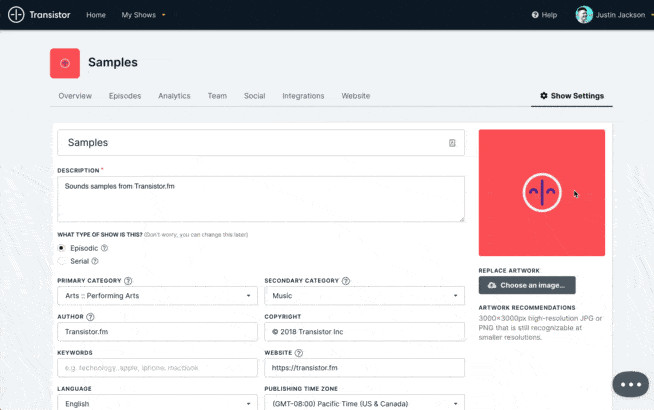Click the show artwork image preview
Viewport: 654px width, 410px height.
[x=541, y=192]
